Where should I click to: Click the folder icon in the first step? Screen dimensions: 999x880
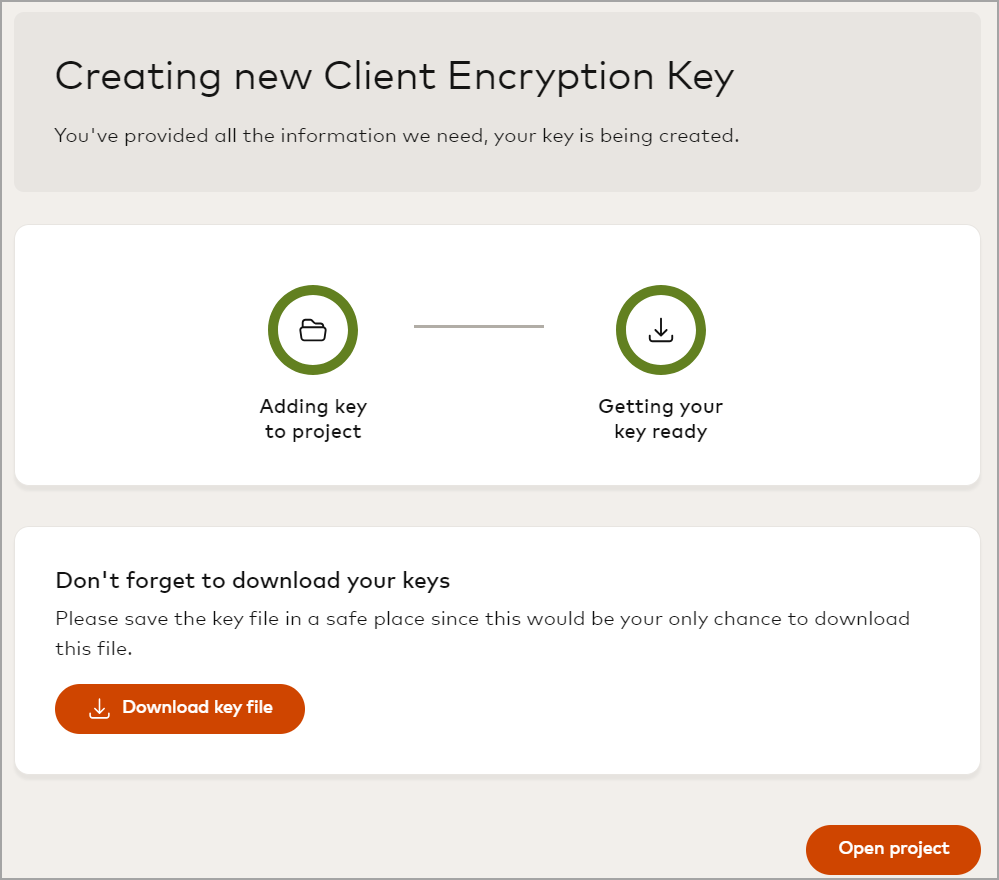coord(313,330)
